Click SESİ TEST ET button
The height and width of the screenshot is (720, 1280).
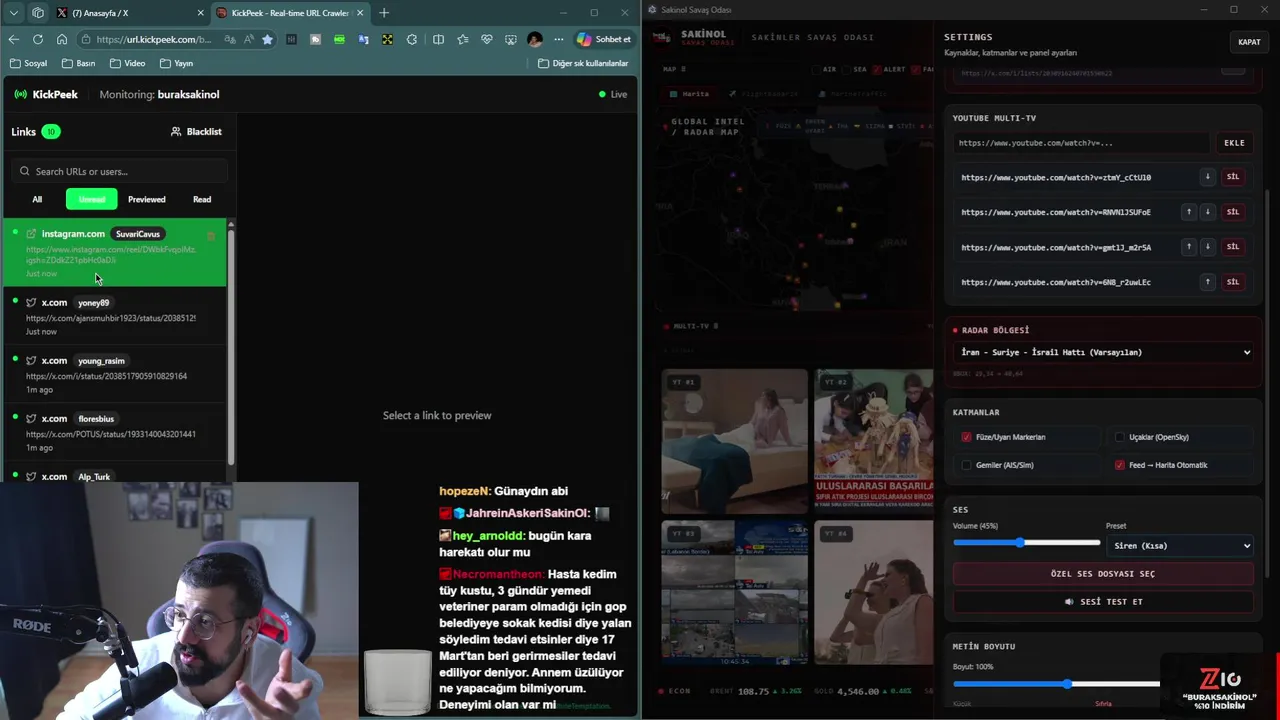(x=1103, y=602)
